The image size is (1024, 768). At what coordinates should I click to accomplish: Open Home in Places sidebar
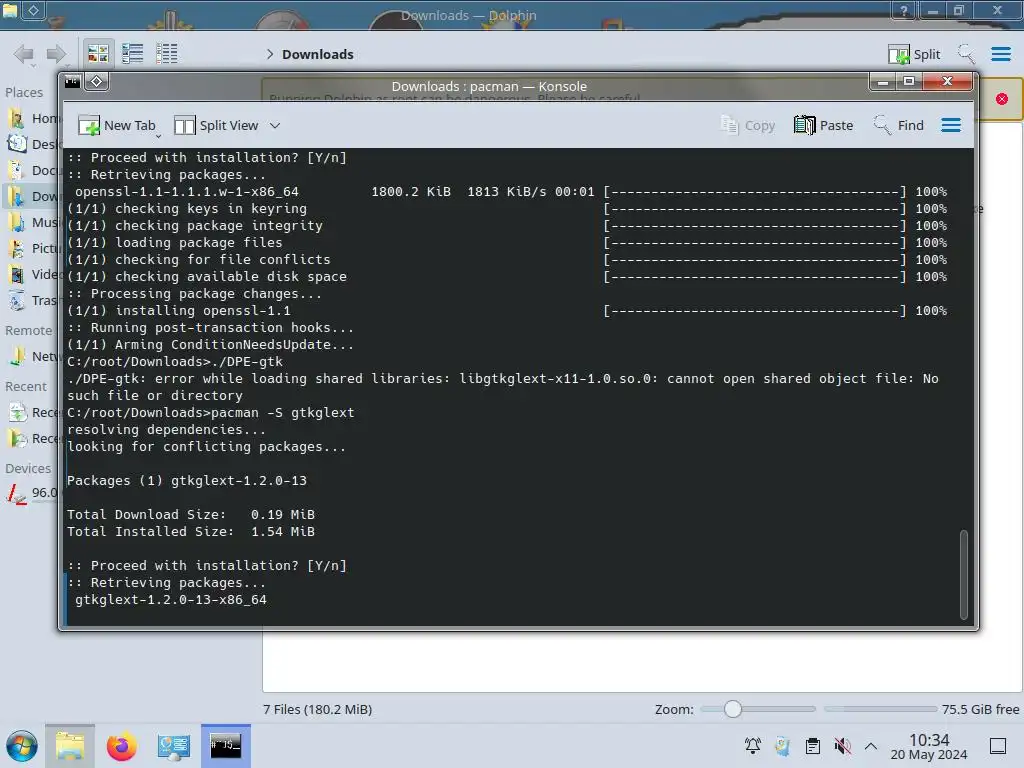pos(34,118)
